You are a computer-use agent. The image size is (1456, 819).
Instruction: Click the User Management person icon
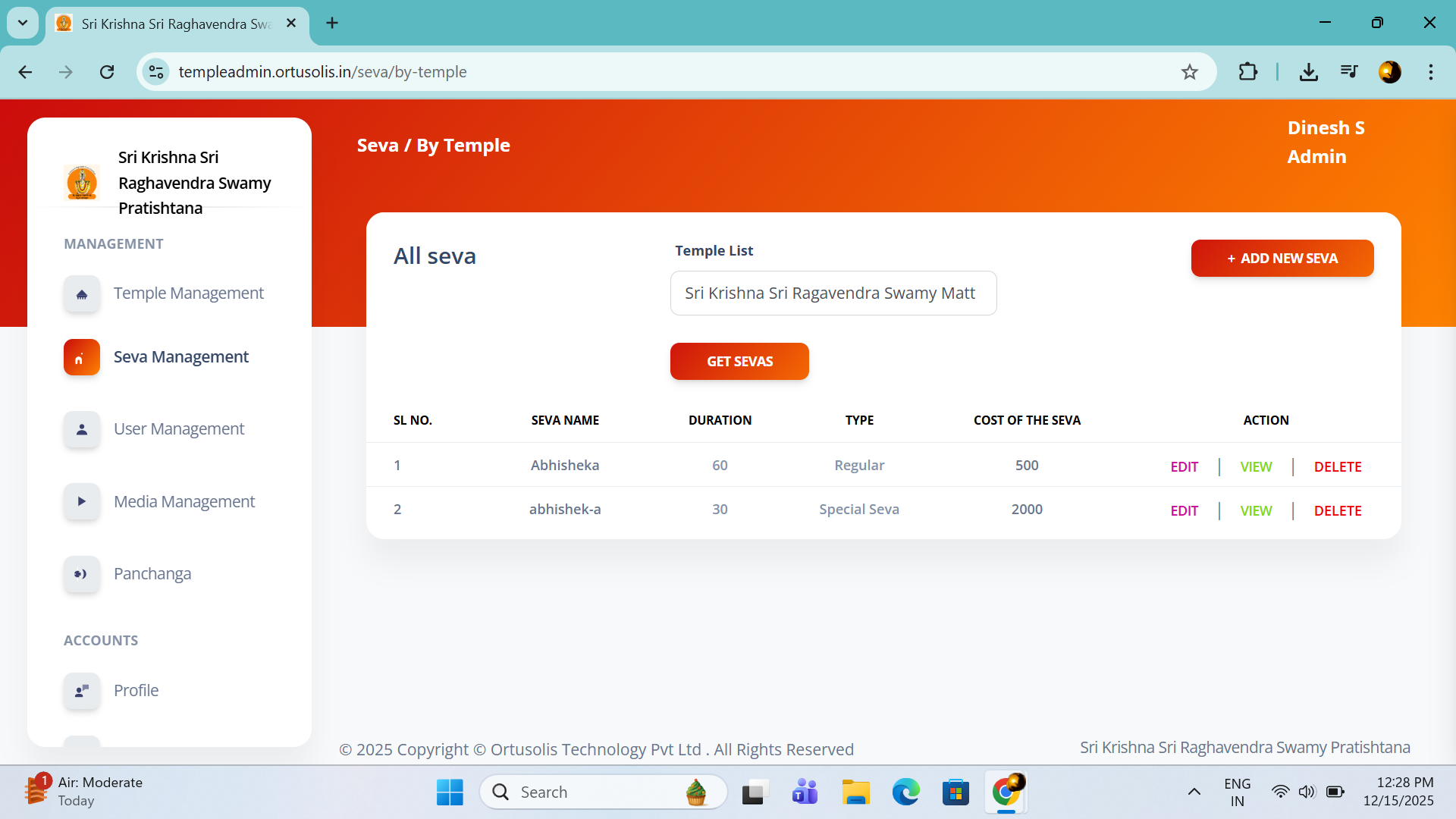pyautogui.click(x=82, y=429)
